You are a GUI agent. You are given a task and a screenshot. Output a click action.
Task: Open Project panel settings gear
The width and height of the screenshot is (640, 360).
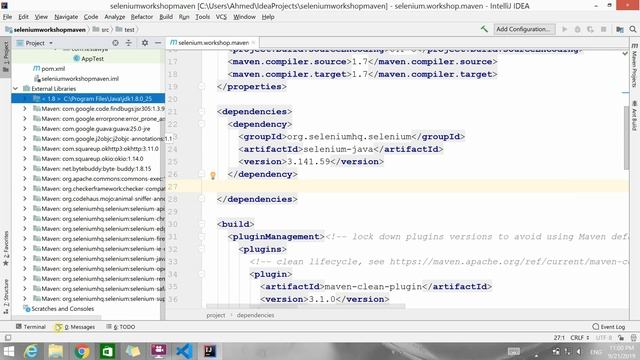pos(145,43)
